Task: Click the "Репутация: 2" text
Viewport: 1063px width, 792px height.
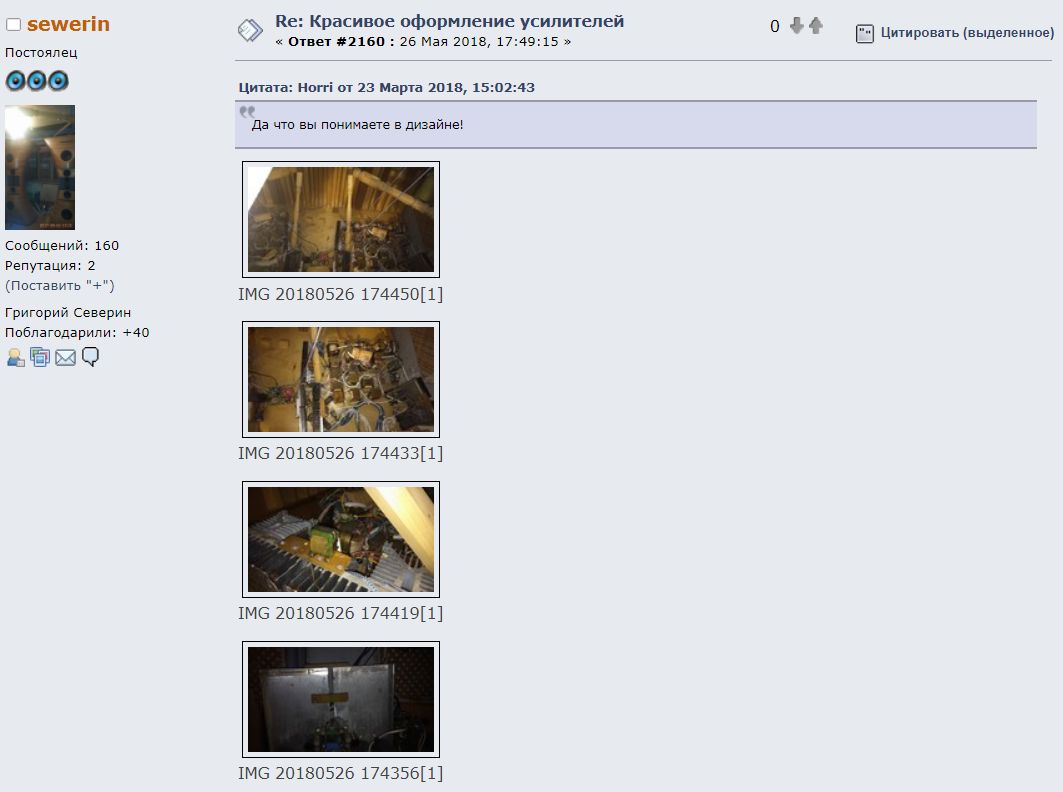Action: click(50, 266)
